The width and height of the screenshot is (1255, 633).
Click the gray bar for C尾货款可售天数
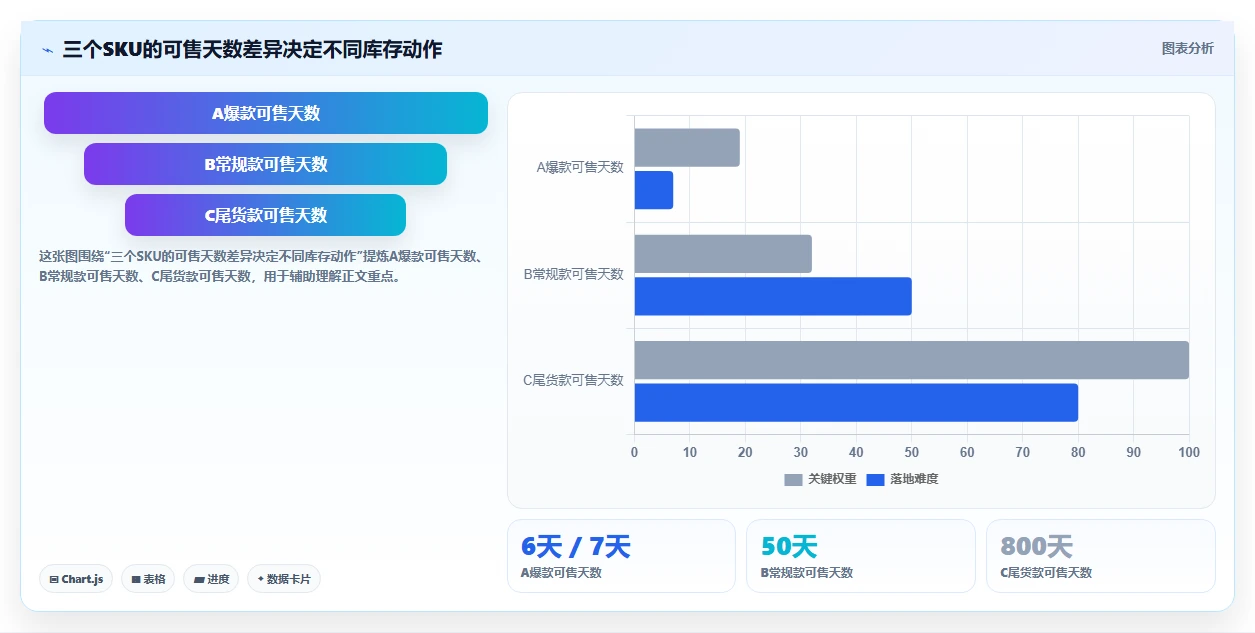point(912,360)
